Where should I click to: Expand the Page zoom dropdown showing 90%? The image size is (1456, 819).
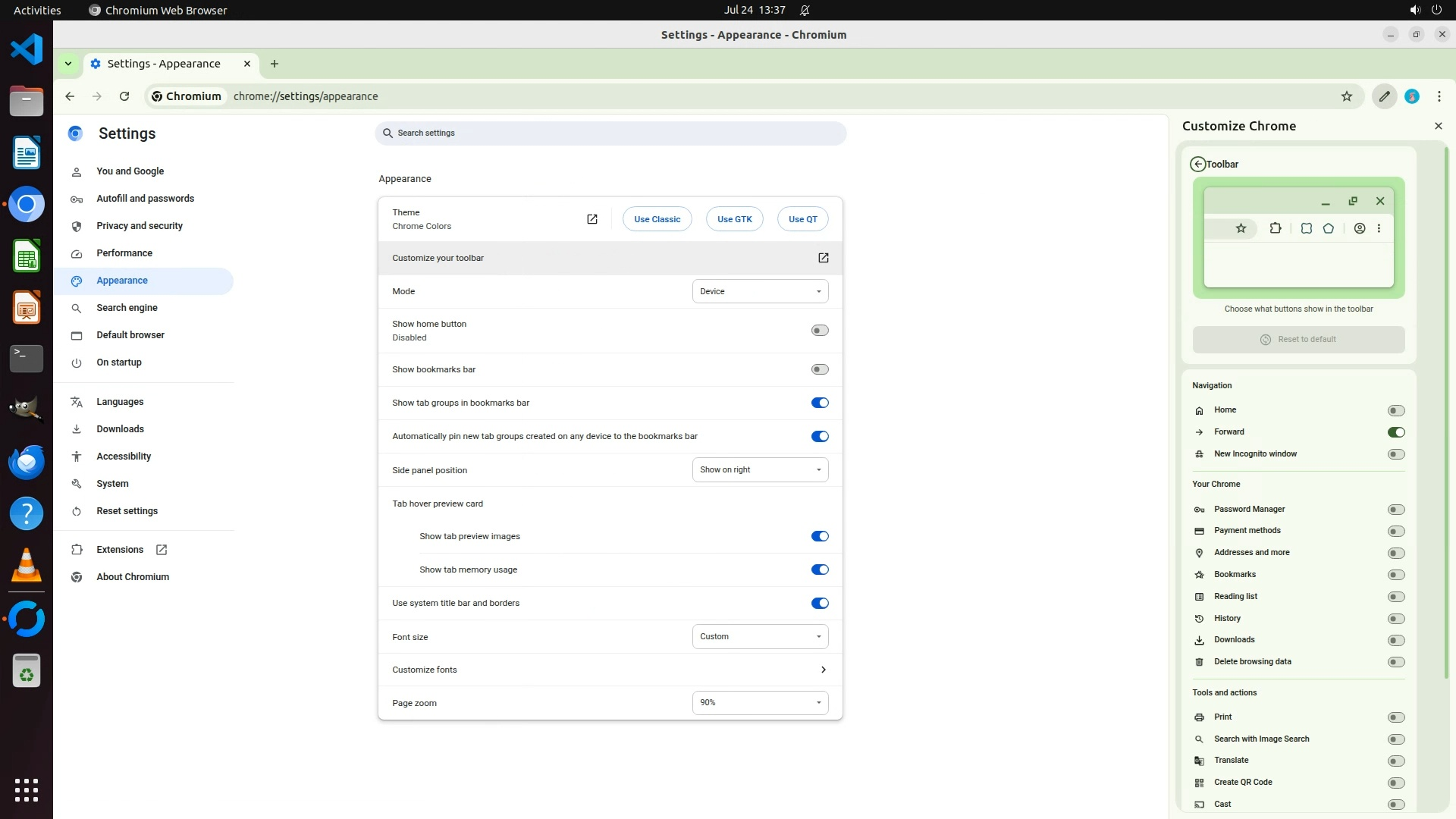(x=760, y=703)
